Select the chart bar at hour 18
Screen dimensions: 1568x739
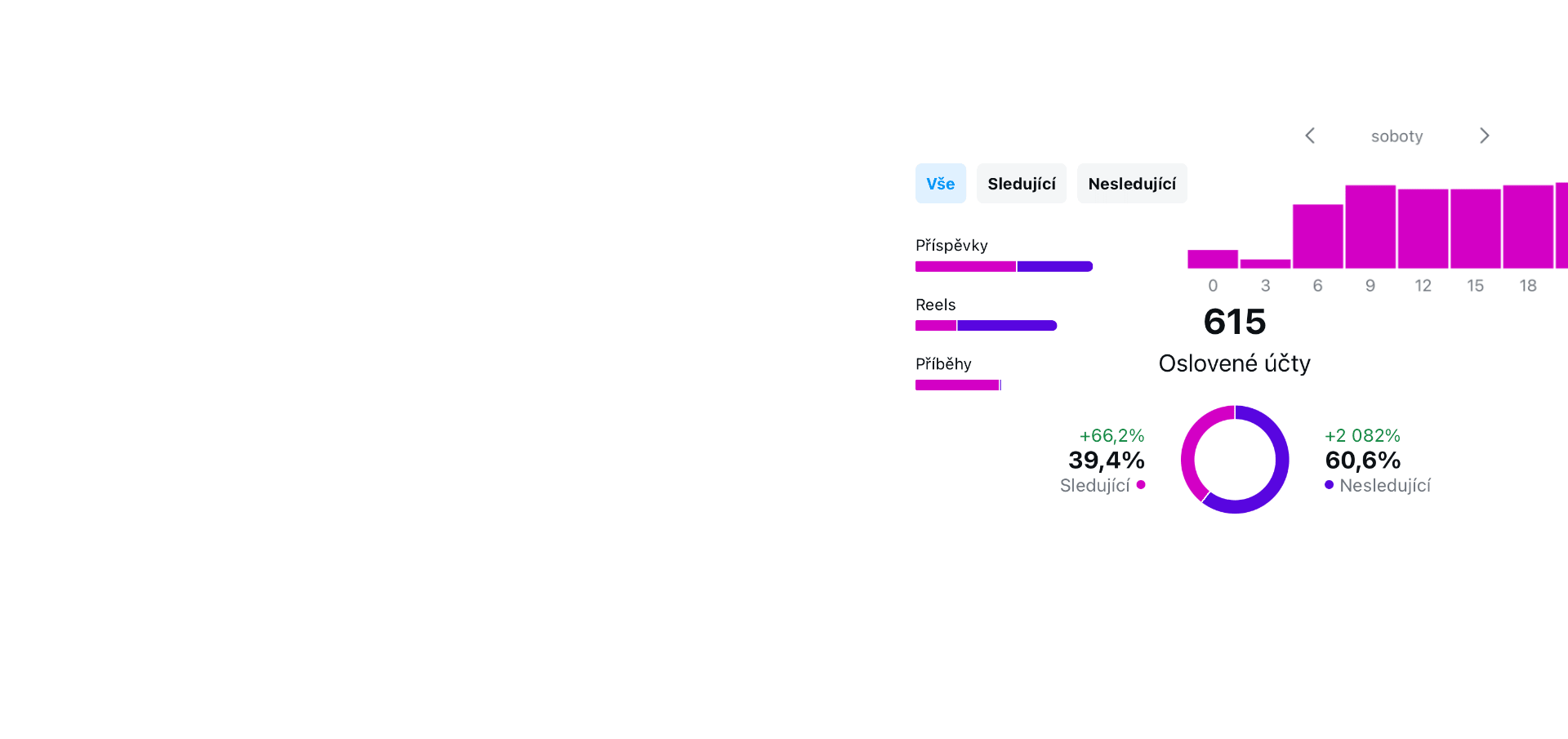[1528, 227]
